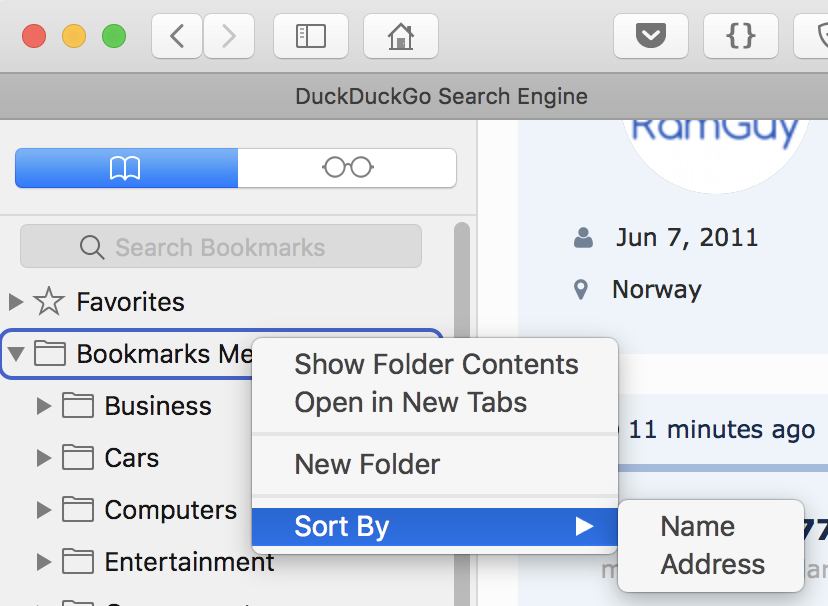Click the forward navigation arrow
This screenshot has height=606, width=828.
229,37
